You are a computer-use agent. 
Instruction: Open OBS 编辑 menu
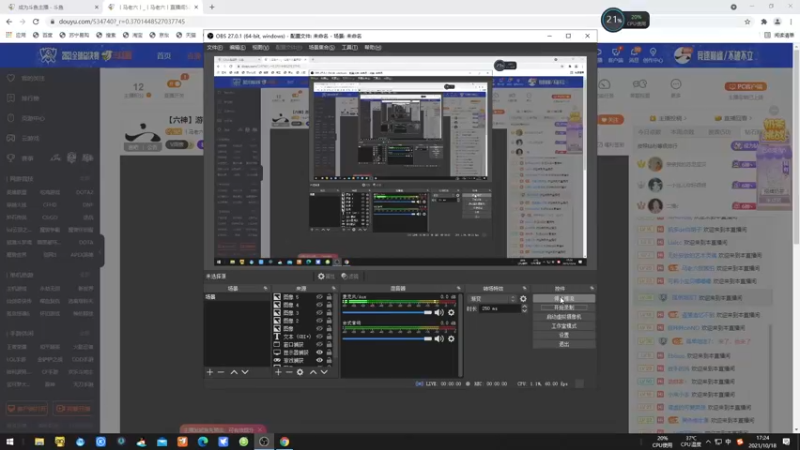[237, 47]
